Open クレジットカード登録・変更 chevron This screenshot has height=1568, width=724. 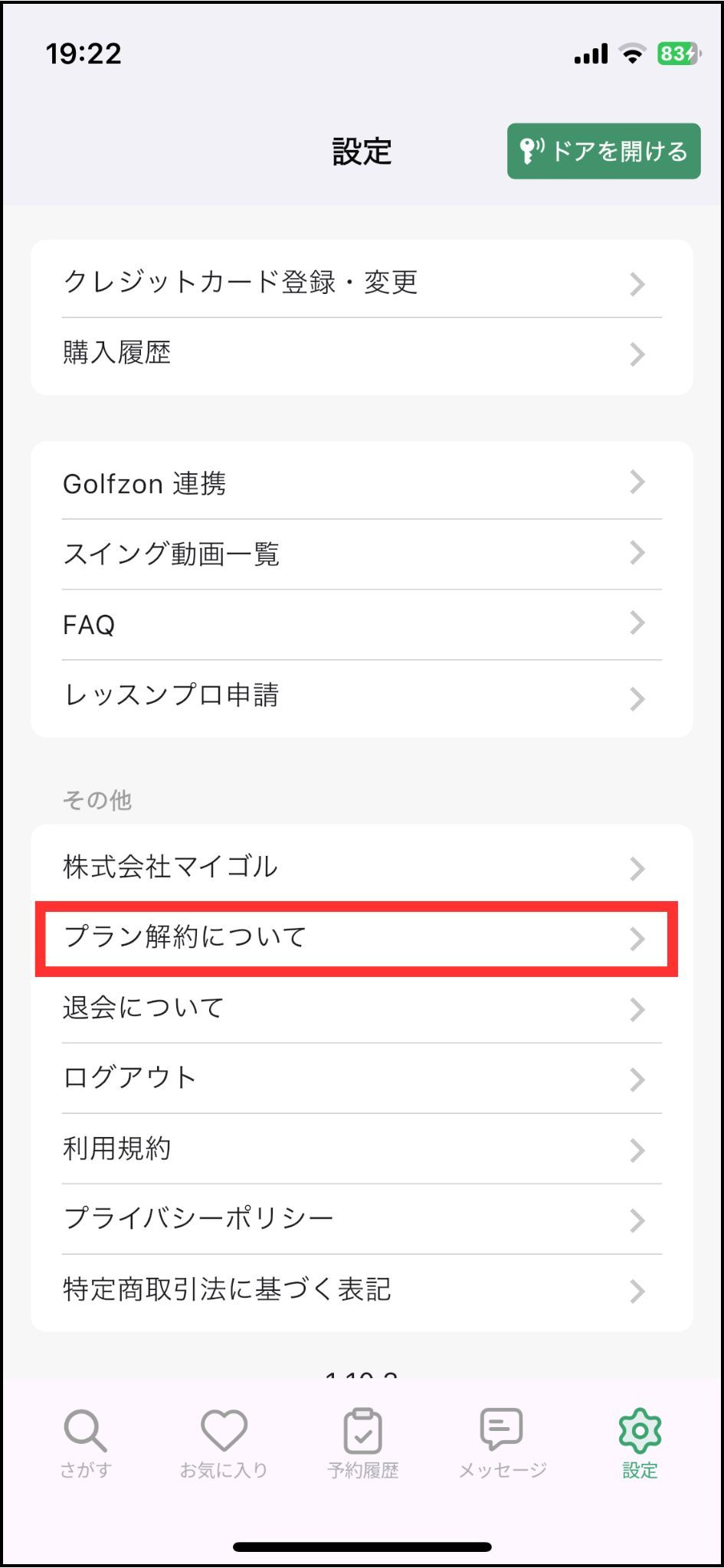[637, 284]
